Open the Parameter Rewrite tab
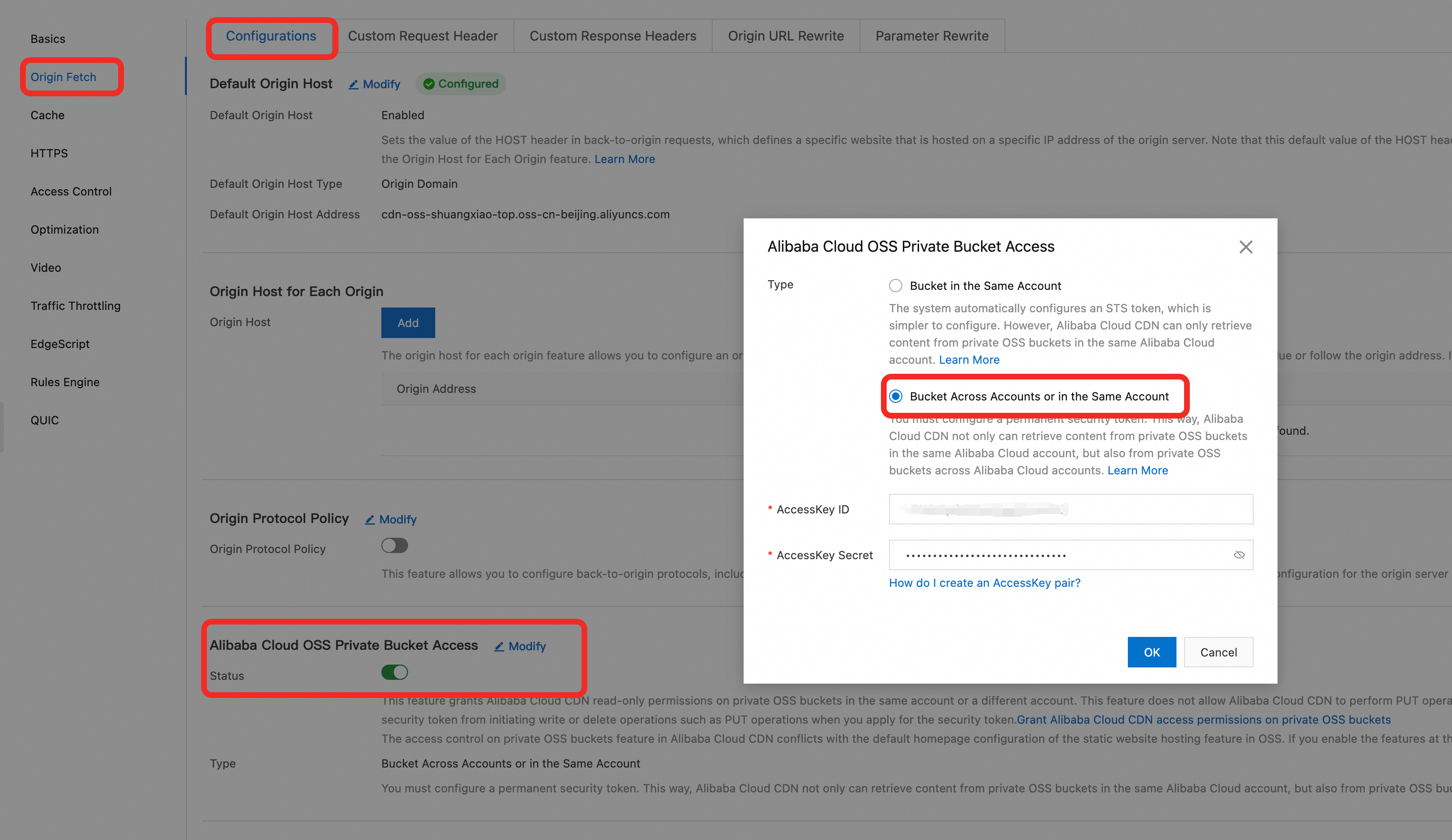 point(932,36)
